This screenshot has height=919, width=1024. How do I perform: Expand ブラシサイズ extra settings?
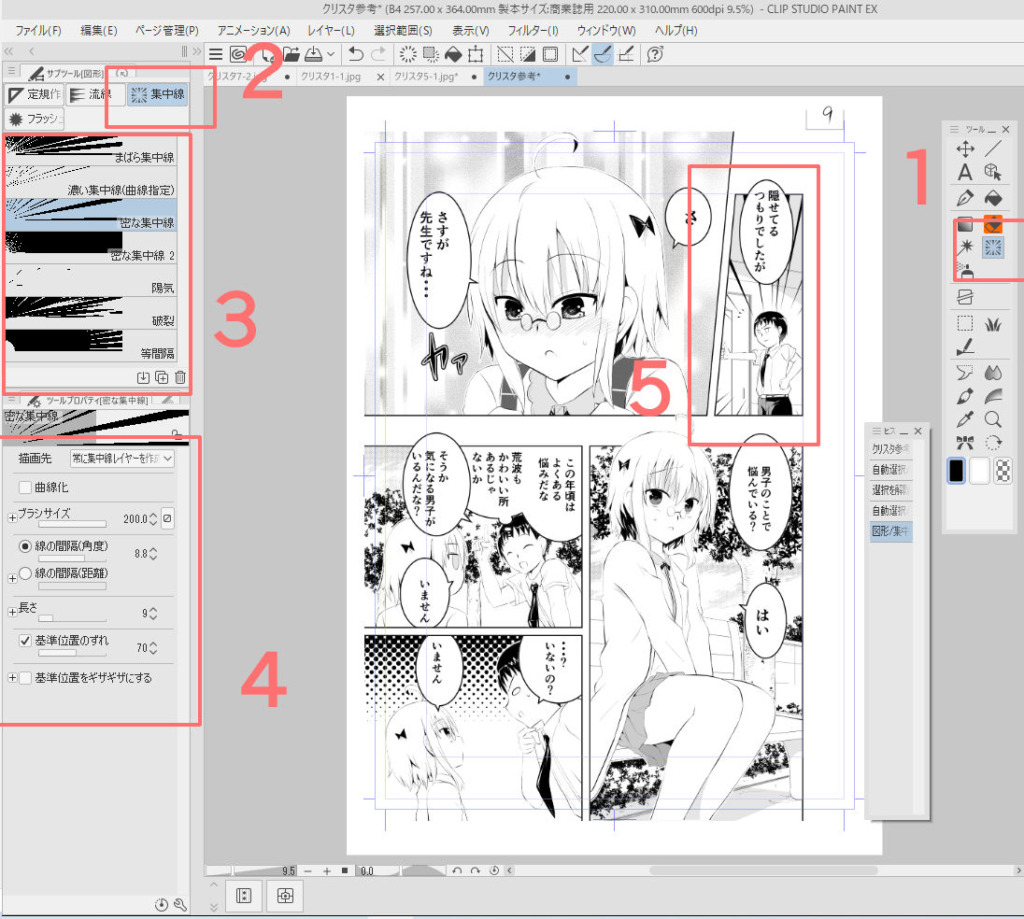(x=12, y=518)
